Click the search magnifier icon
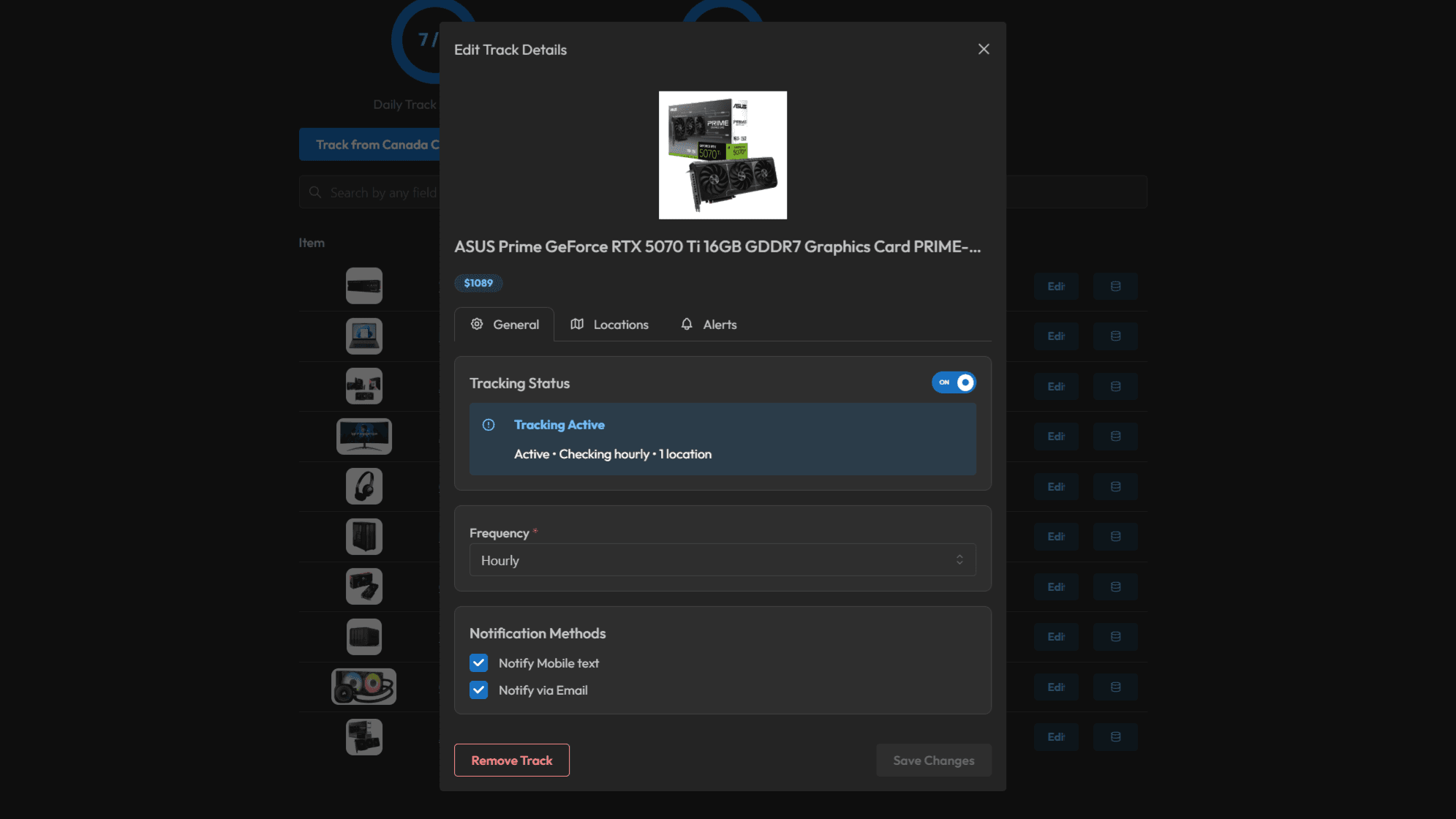Screen dimensions: 1456x819 click(315, 192)
